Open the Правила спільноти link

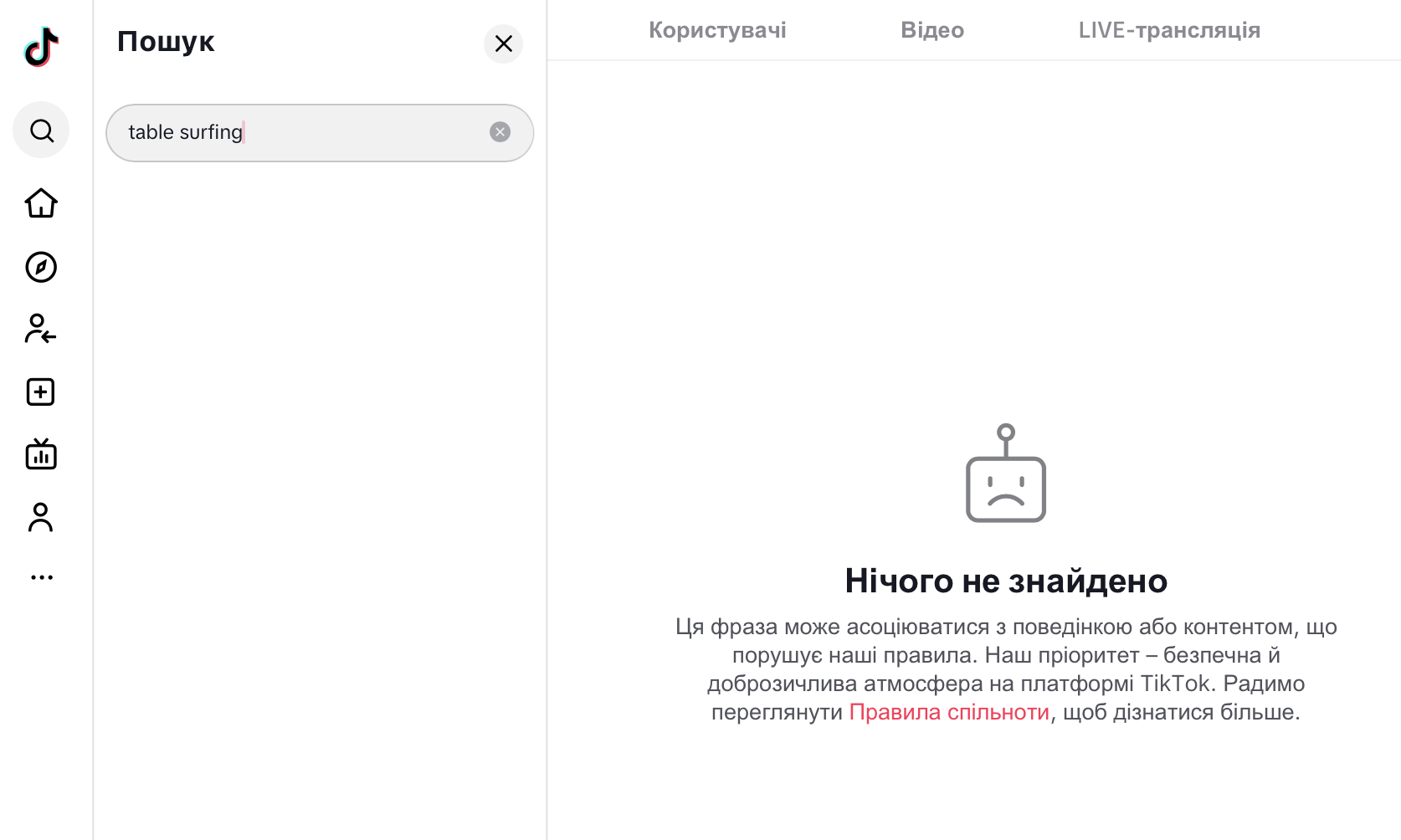[948, 712]
